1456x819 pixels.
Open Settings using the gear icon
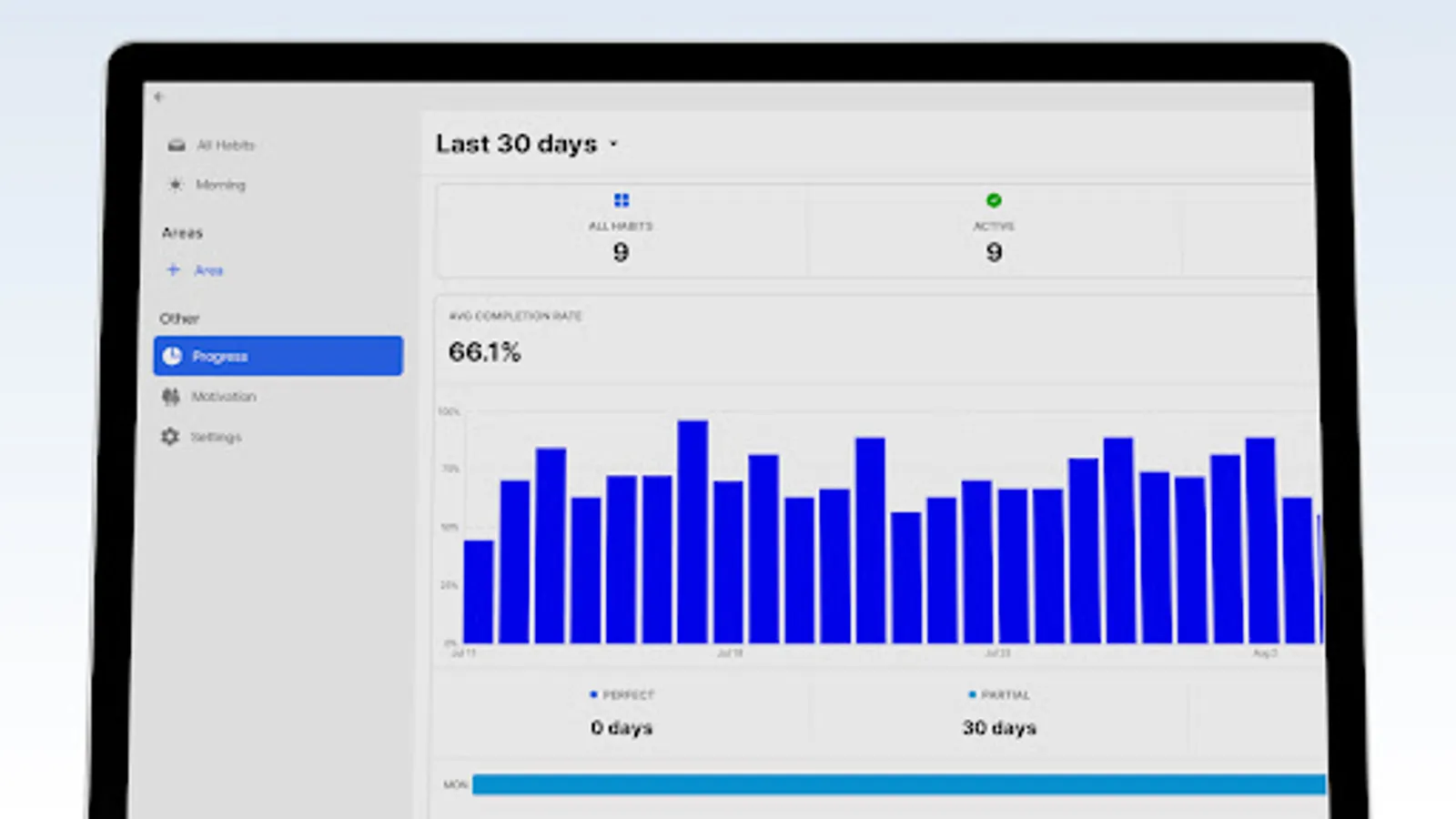click(170, 437)
